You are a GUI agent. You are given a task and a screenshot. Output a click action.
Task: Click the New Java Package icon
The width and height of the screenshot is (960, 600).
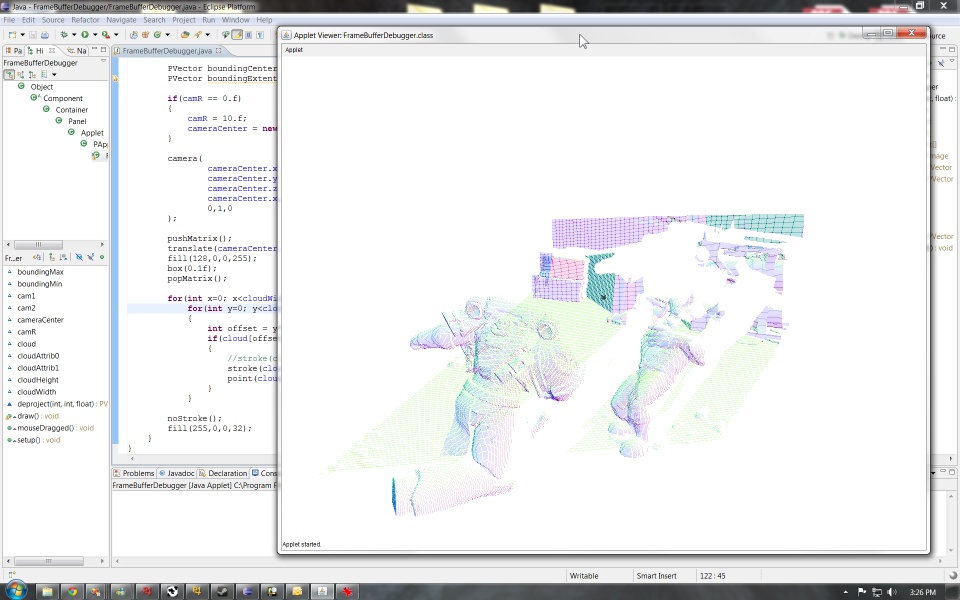point(146,35)
